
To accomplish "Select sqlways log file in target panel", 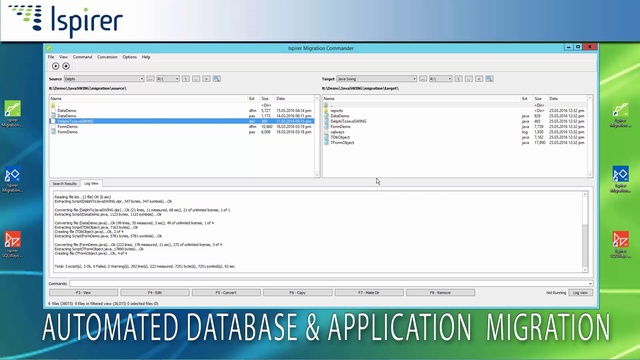I will pos(455,132).
